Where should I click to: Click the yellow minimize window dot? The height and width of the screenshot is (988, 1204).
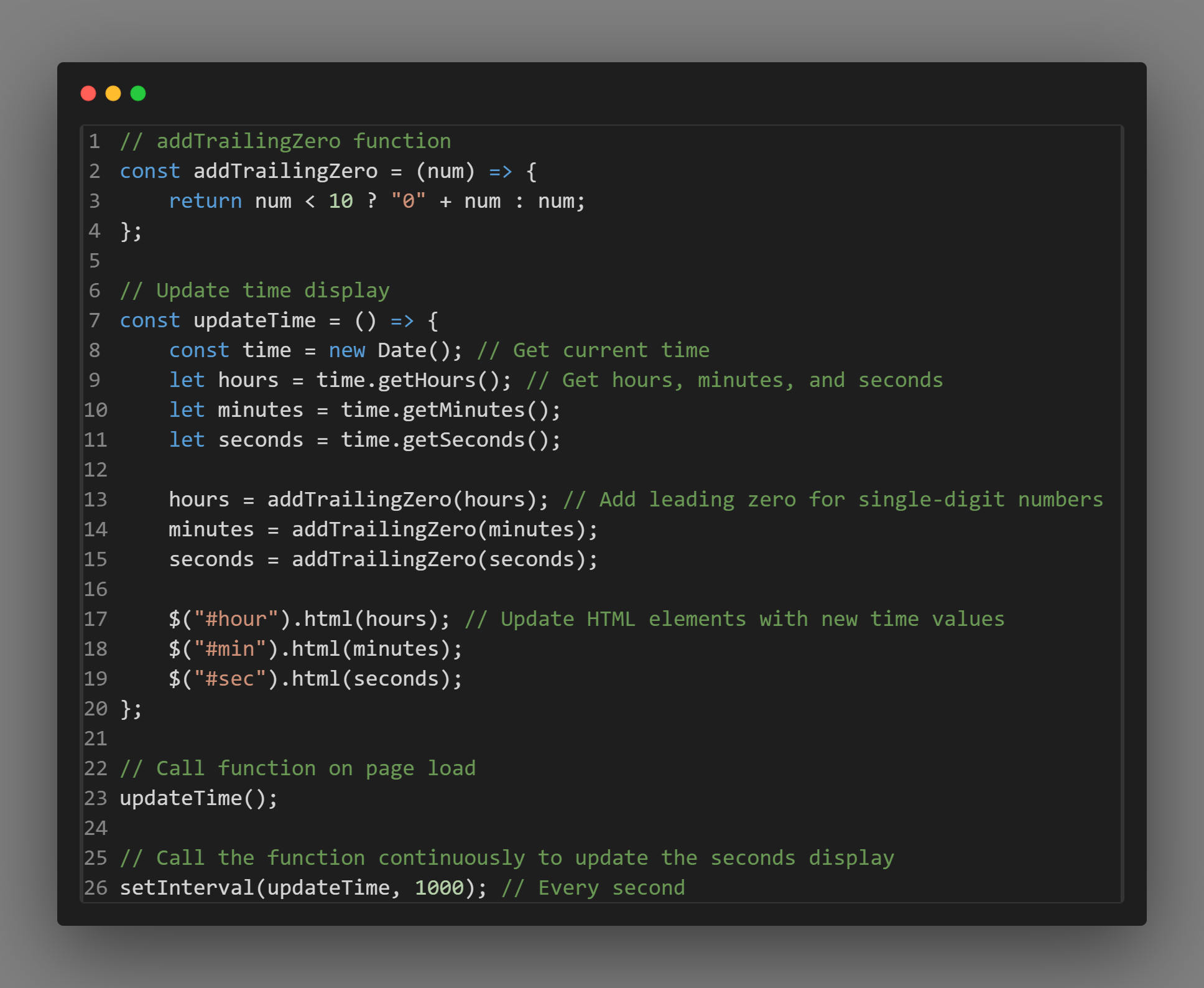click(113, 93)
